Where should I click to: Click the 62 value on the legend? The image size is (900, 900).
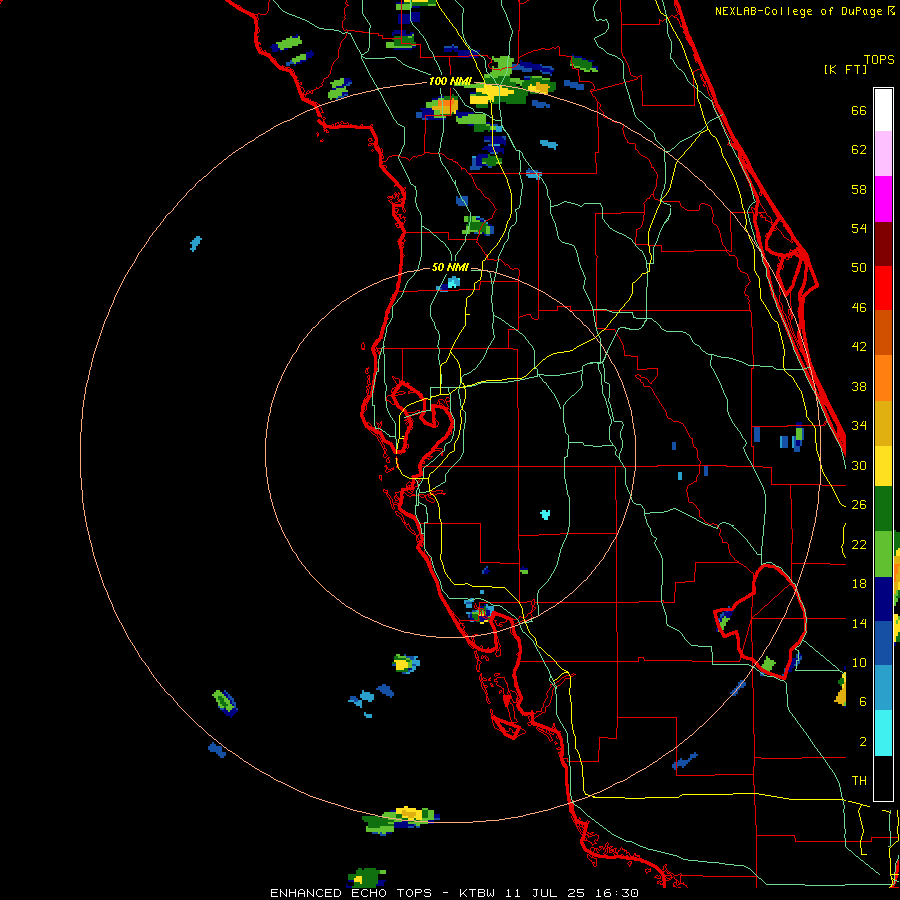[859, 149]
